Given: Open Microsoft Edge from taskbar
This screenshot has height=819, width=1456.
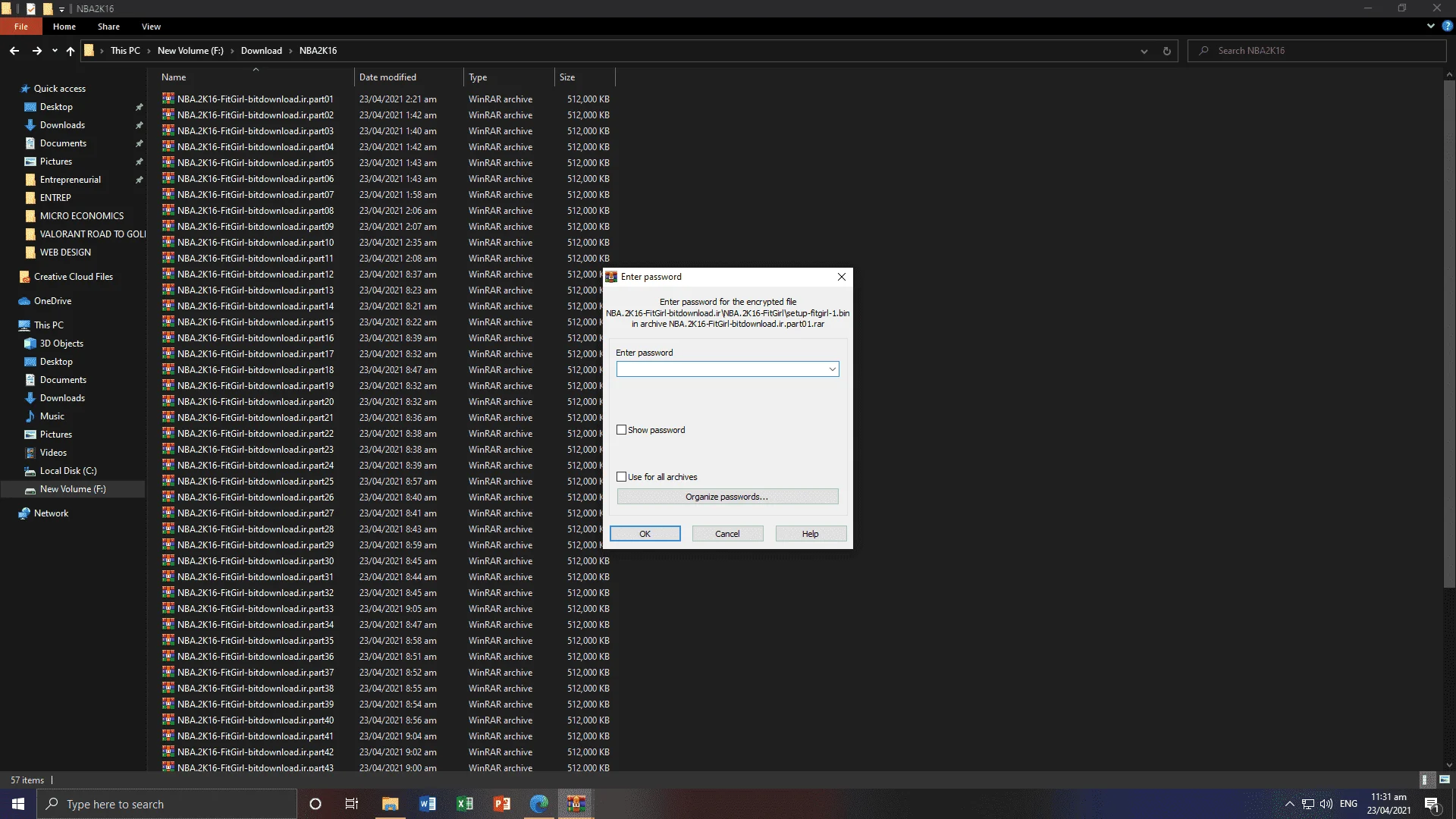Looking at the screenshot, I should (x=538, y=804).
